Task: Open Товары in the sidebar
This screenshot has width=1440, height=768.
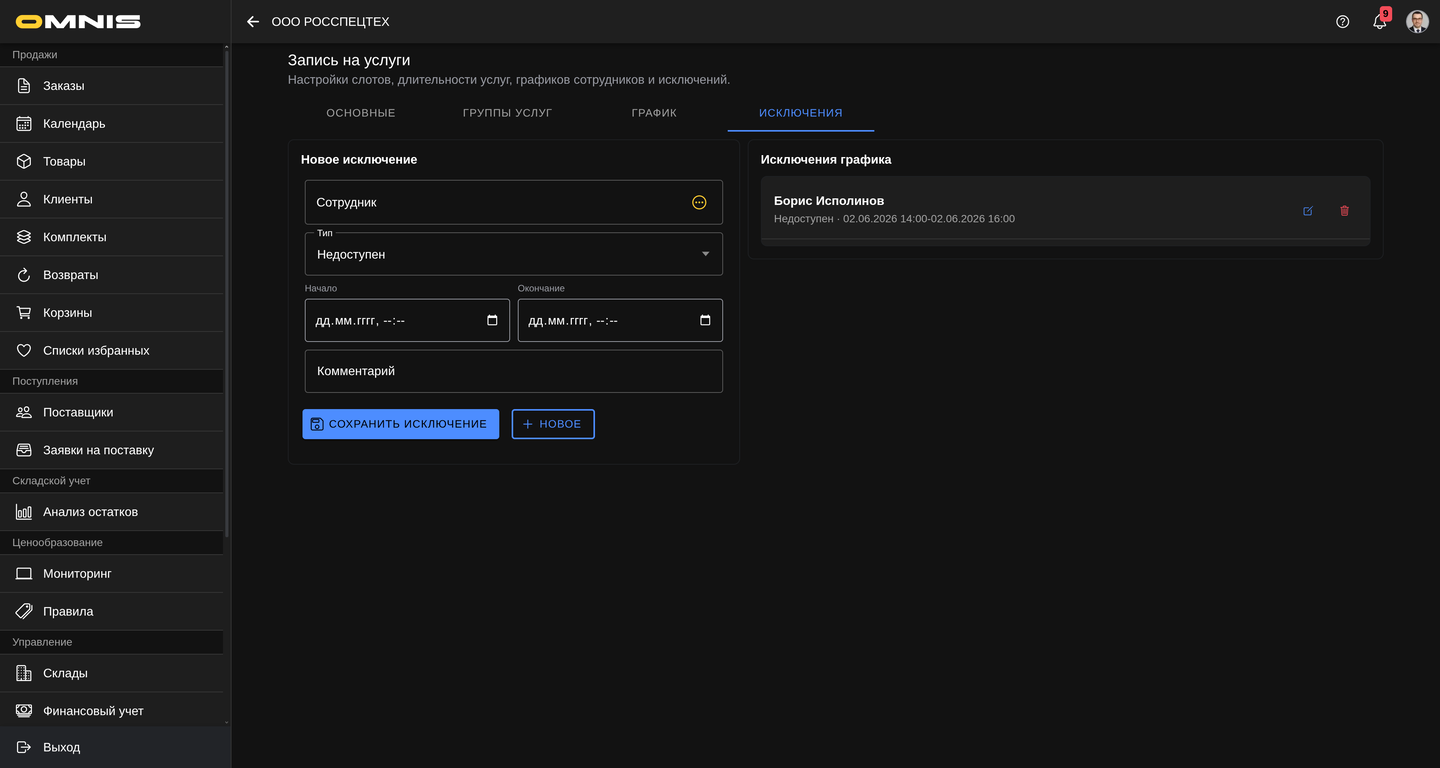Action: tap(112, 162)
